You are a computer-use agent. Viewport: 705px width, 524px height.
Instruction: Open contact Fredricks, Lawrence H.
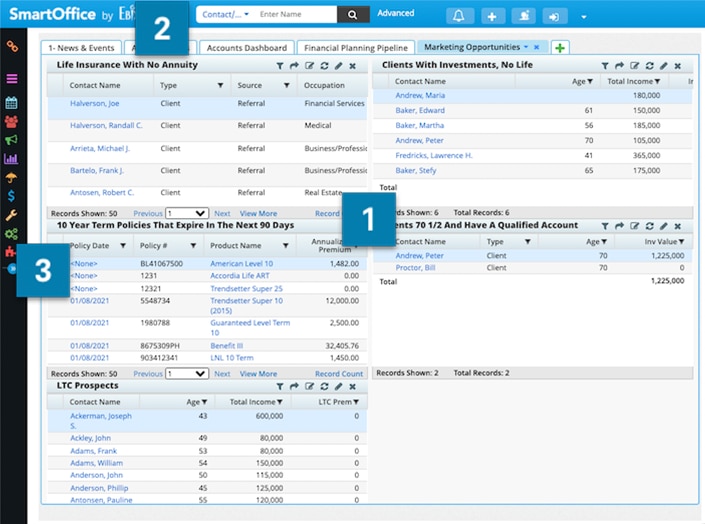434,156
